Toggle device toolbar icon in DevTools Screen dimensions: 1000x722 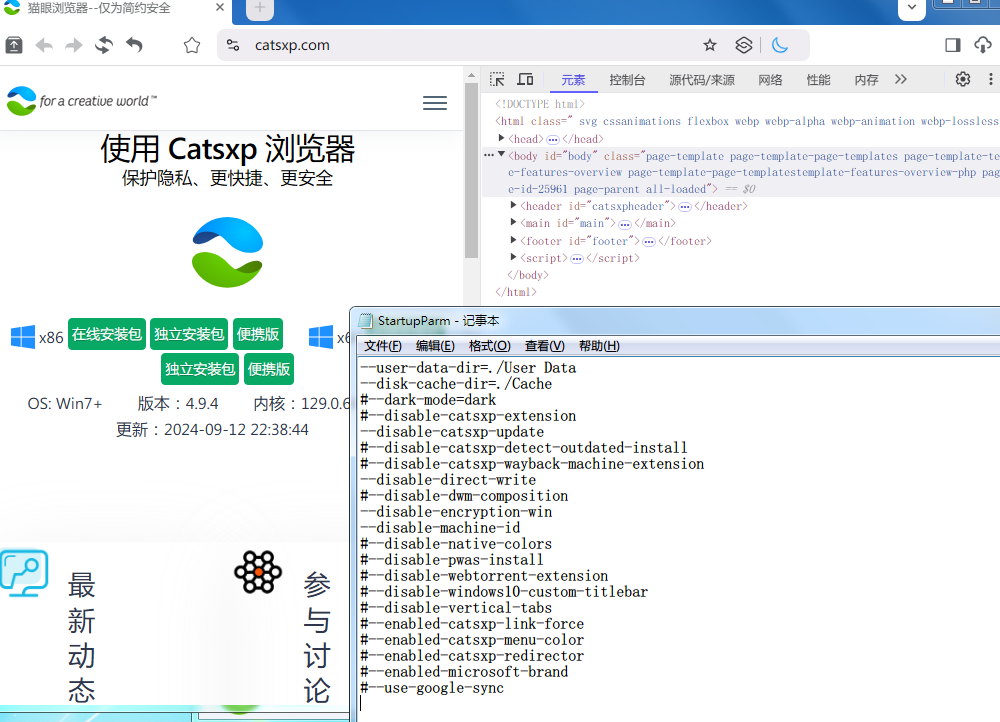(526, 79)
